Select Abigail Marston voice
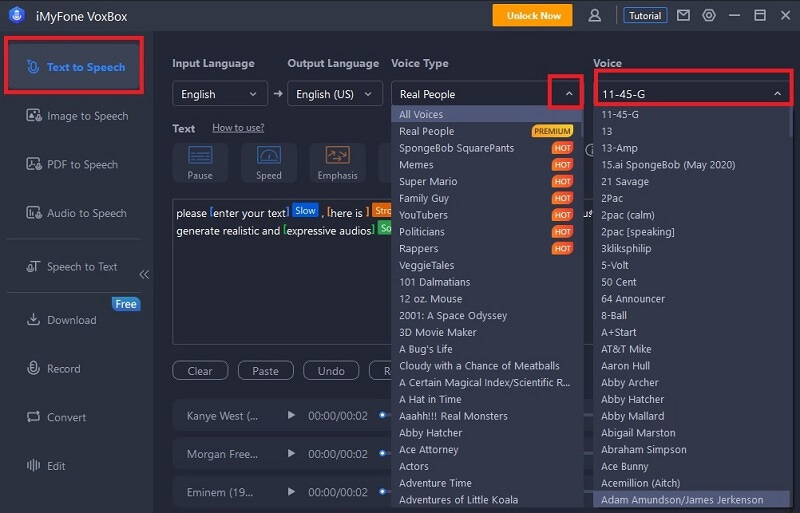This screenshot has height=513, width=800. coord(691,433)
